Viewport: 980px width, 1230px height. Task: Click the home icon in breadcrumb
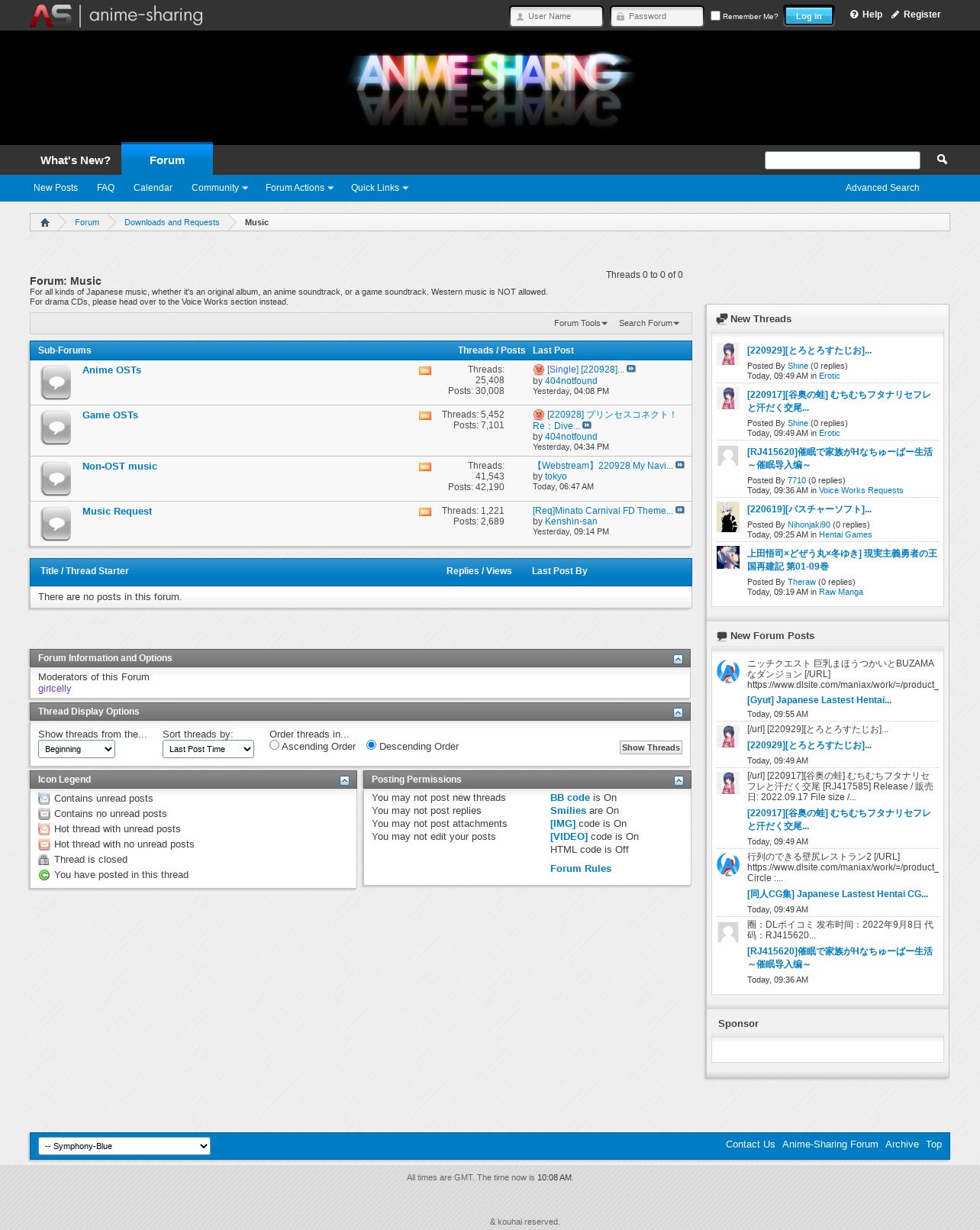[45, 222]
